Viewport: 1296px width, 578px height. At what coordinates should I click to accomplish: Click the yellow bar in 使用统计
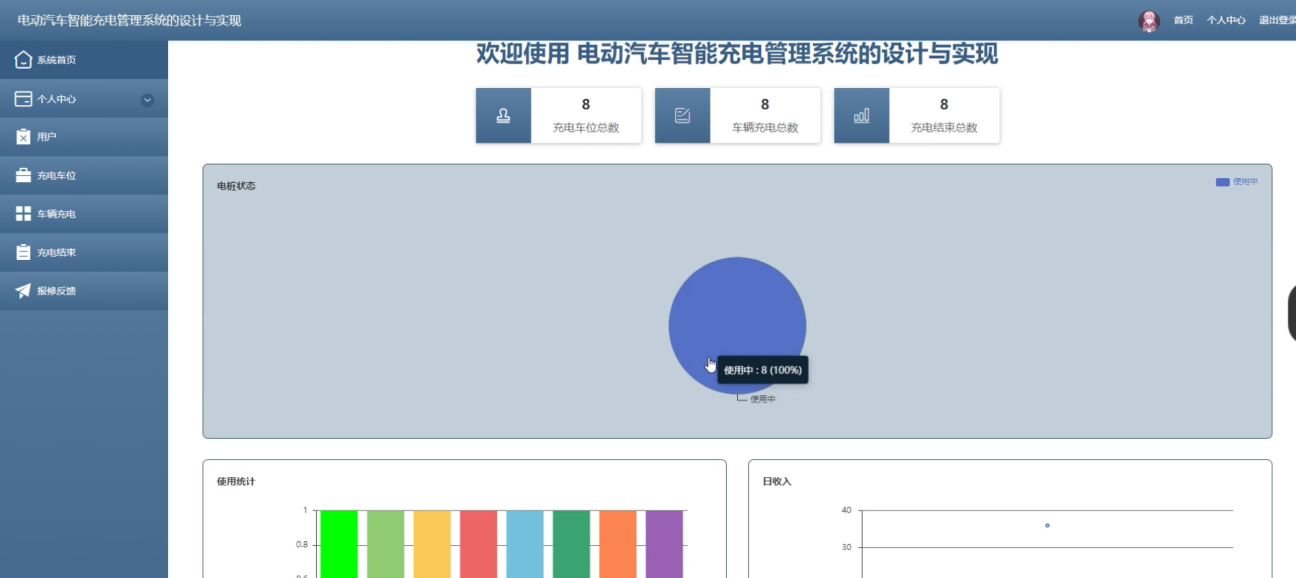click(432, 544)
